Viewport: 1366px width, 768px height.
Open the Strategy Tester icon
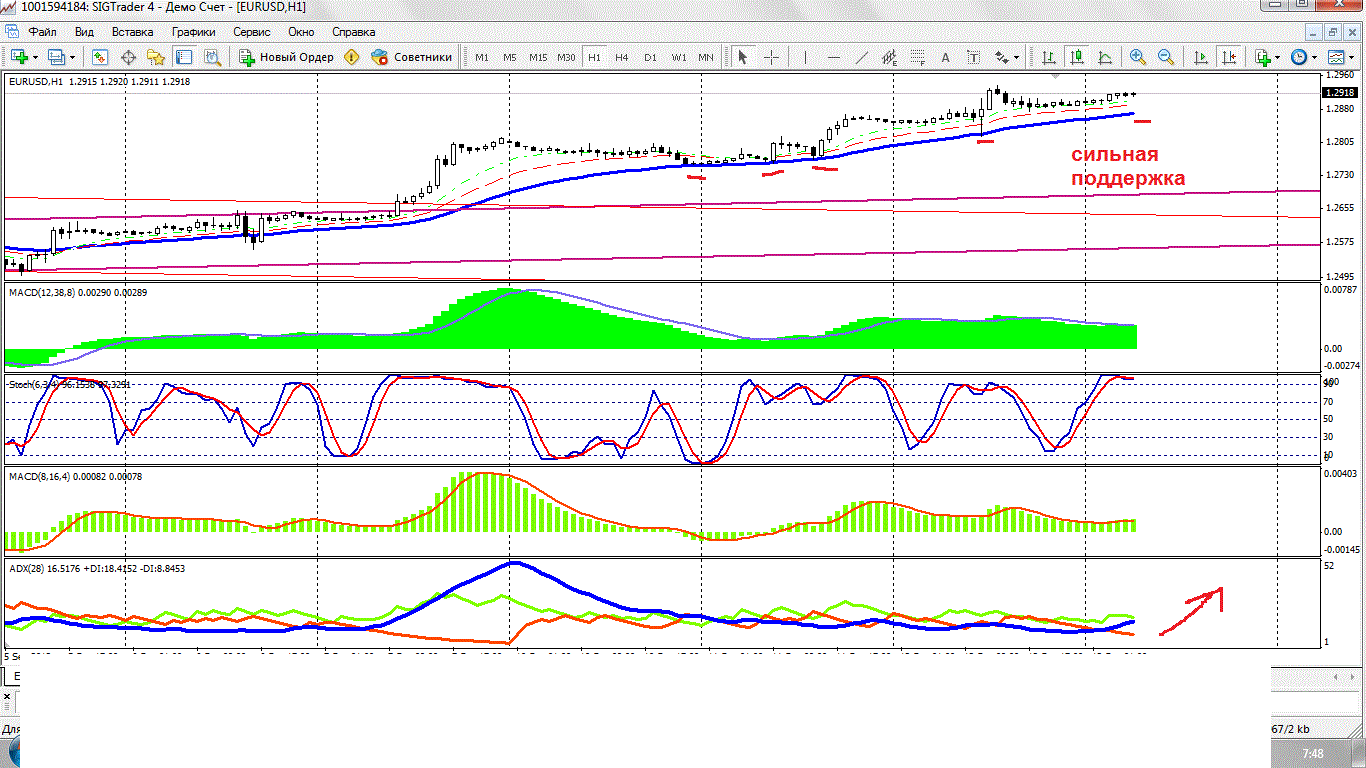click(x=212, y=57)
